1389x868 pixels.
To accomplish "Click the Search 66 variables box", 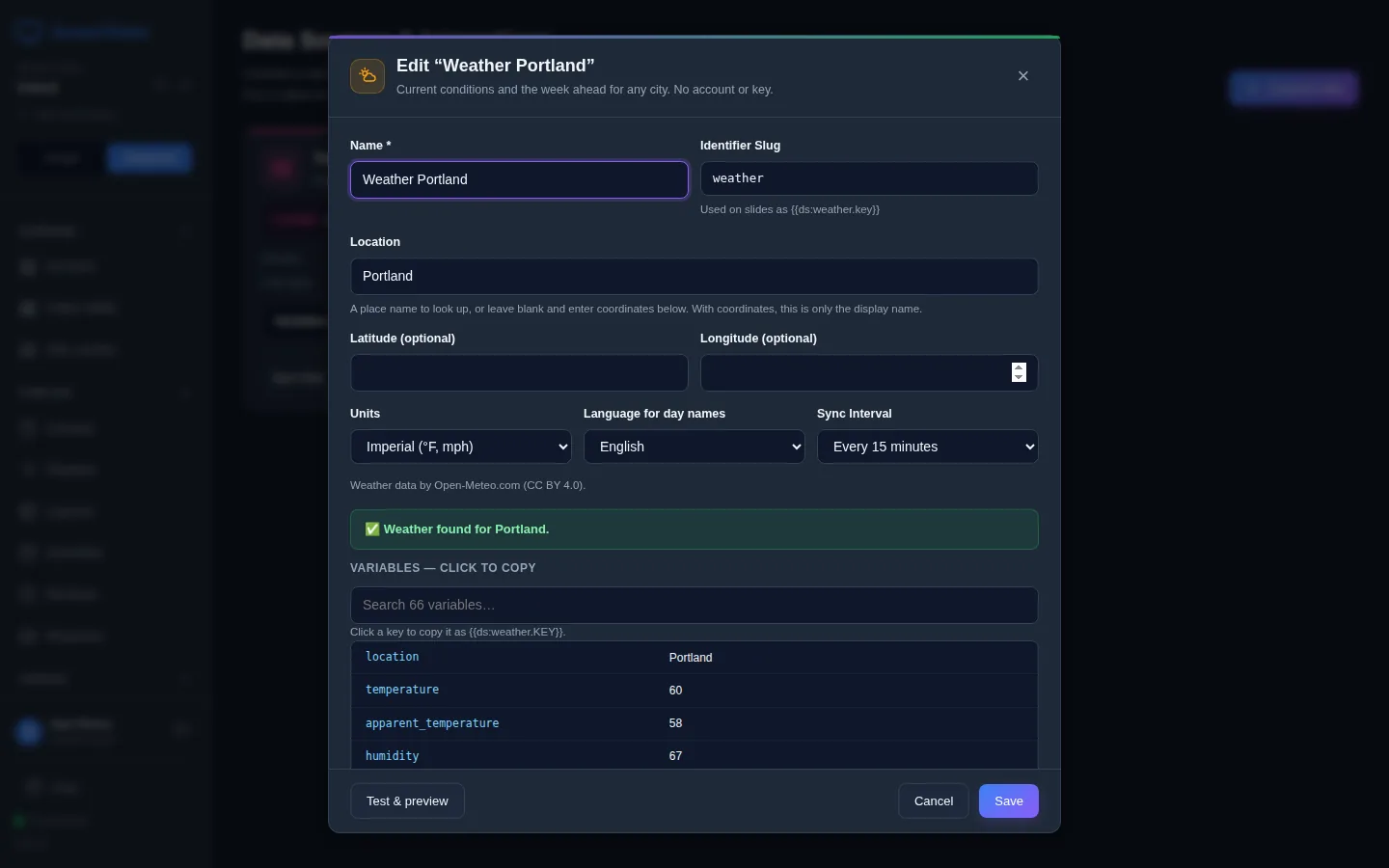I will coord(694,605).
